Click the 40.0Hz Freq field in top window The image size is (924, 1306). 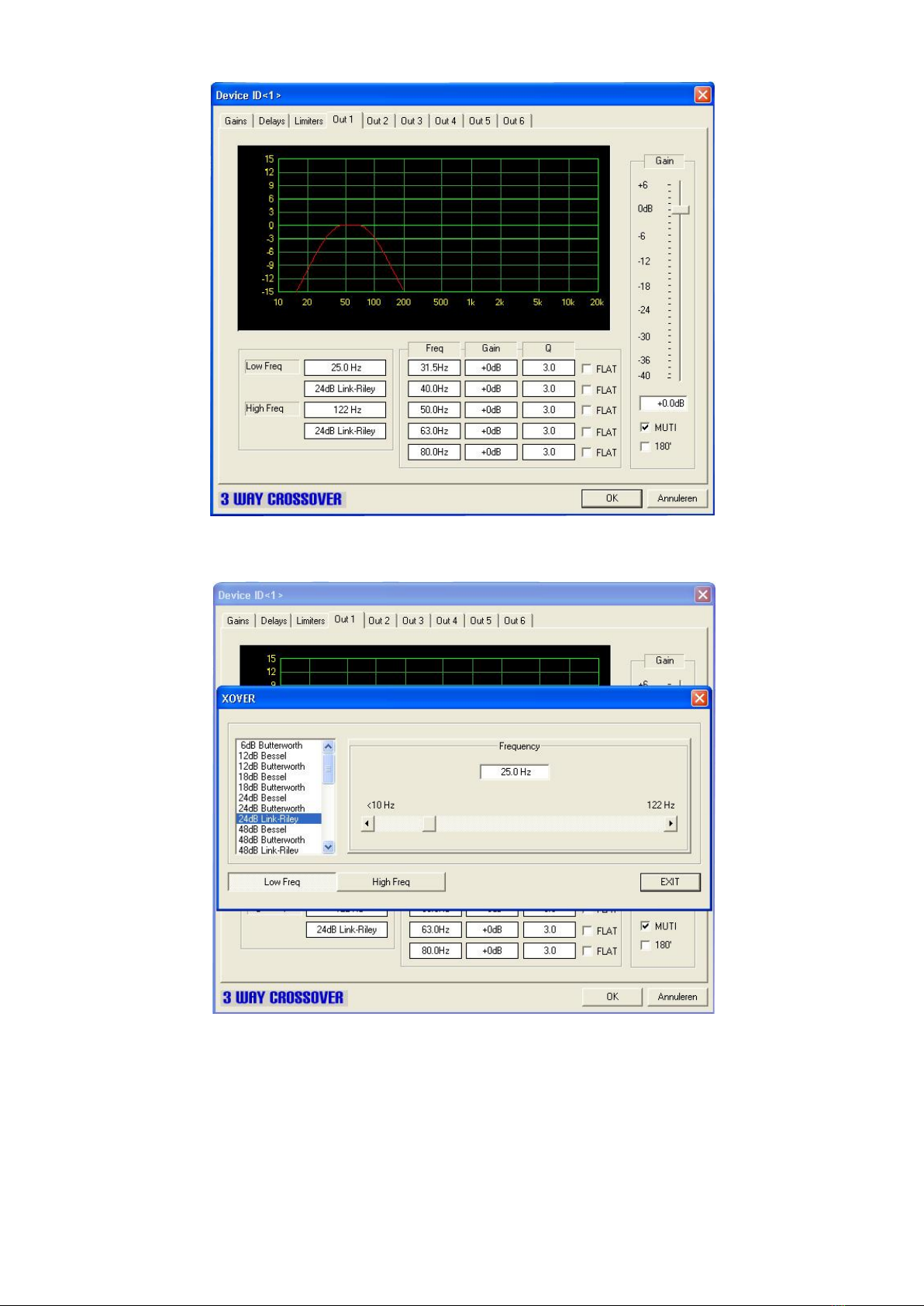pyautogui.click(x=434, y=389)
